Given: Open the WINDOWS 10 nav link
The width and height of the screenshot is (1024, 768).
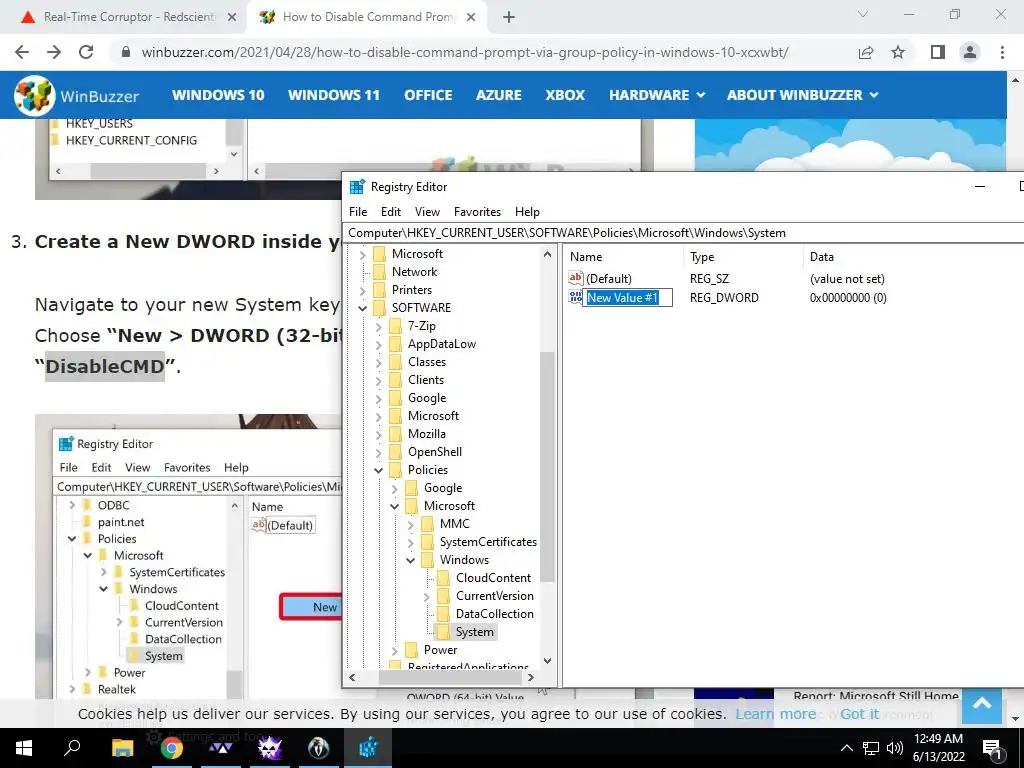Looking at the screenshot, I should click(x=218, y=95).
